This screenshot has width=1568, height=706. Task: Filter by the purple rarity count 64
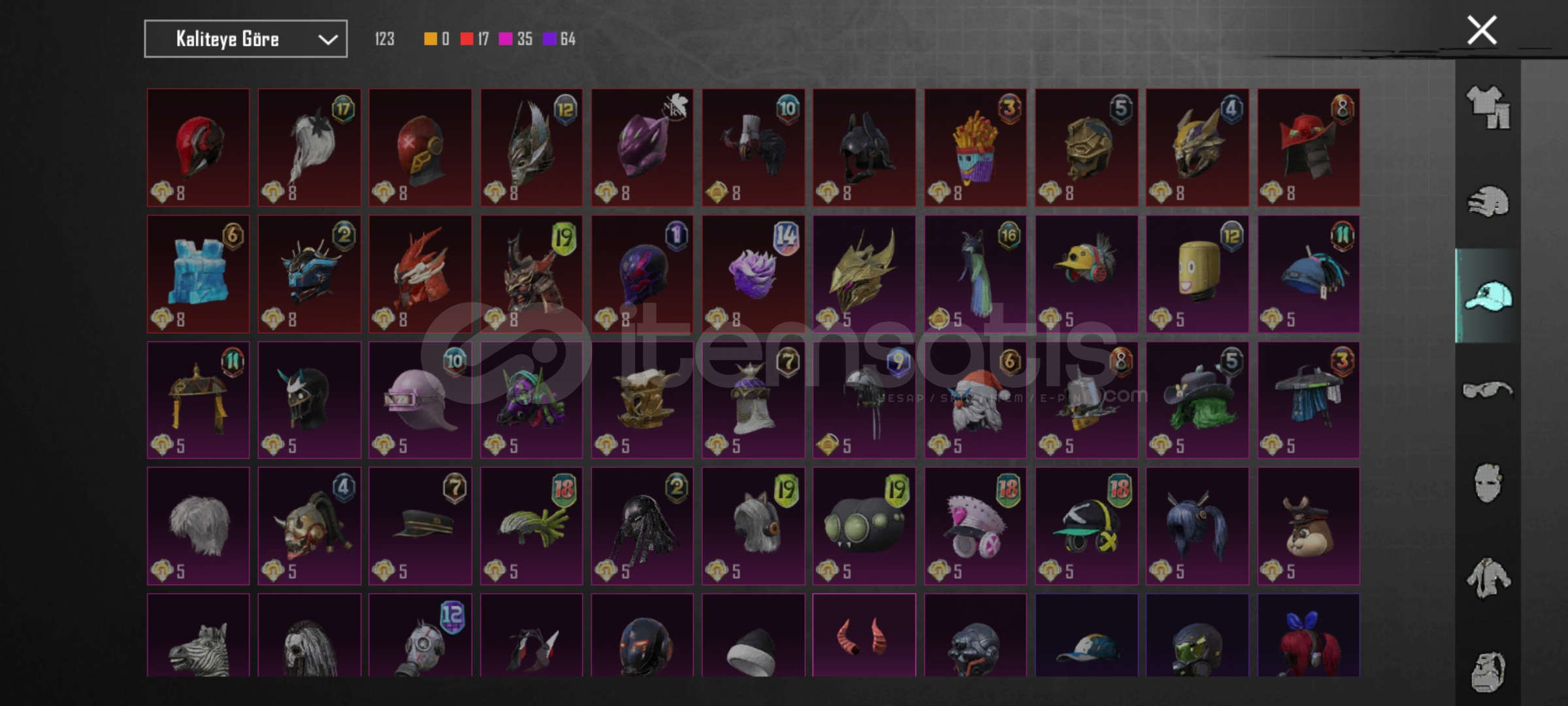point(559,39)
